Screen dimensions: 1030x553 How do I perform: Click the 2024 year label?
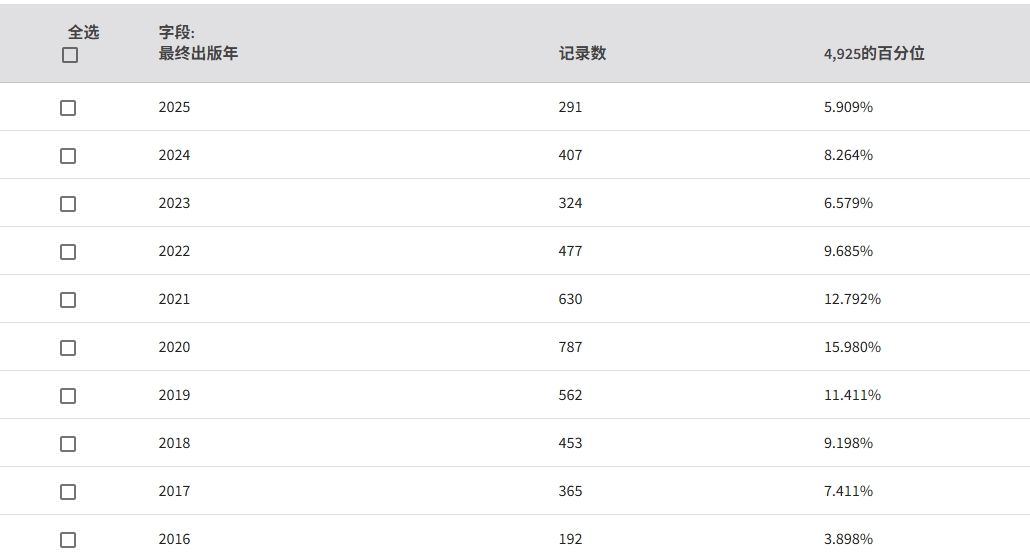[x=174, y=155]
